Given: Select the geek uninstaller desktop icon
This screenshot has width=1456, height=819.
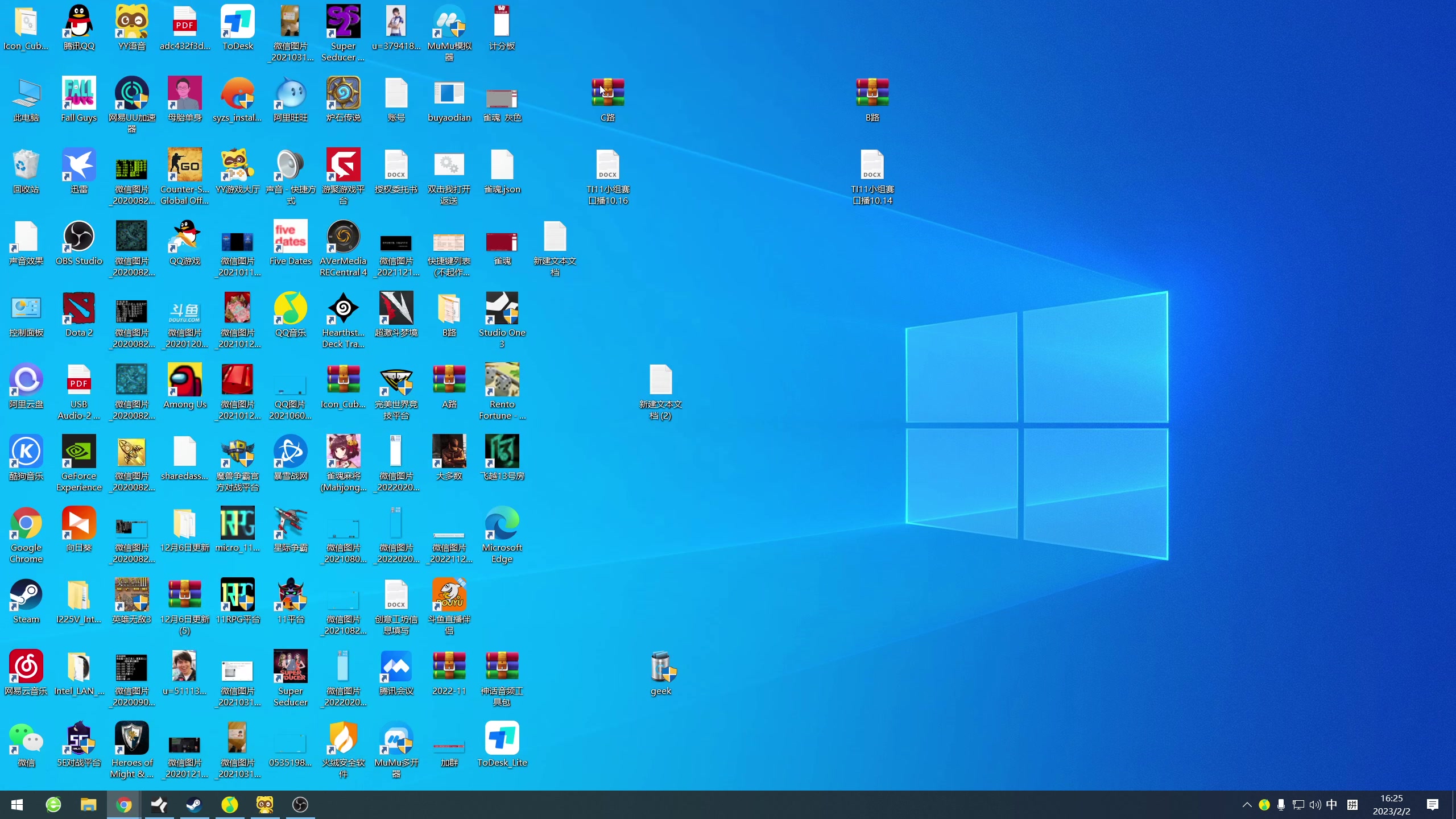Looking at the screenshot, I should point(661,673).
